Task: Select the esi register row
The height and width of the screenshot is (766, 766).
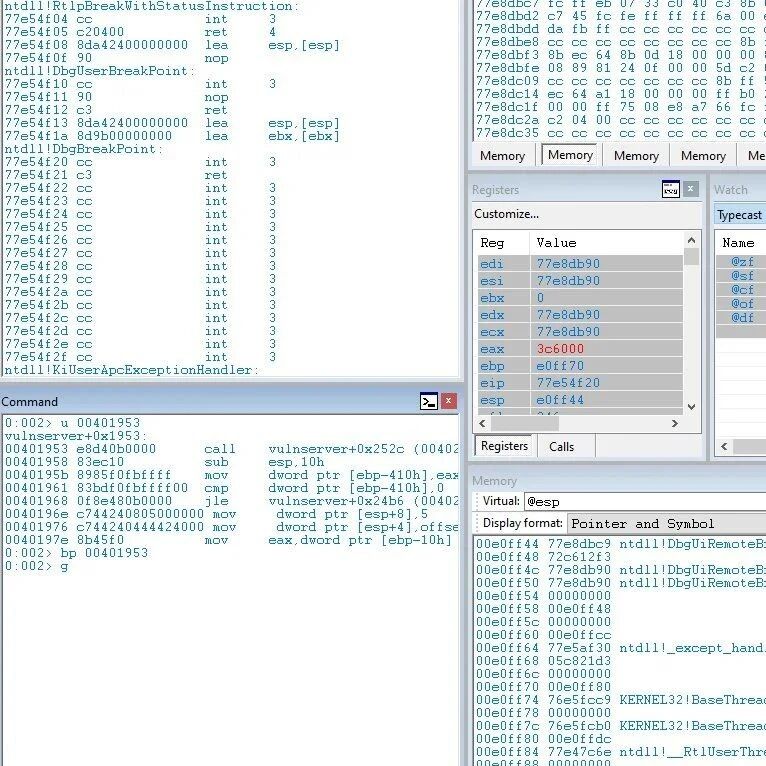Action: pos(580,281)
